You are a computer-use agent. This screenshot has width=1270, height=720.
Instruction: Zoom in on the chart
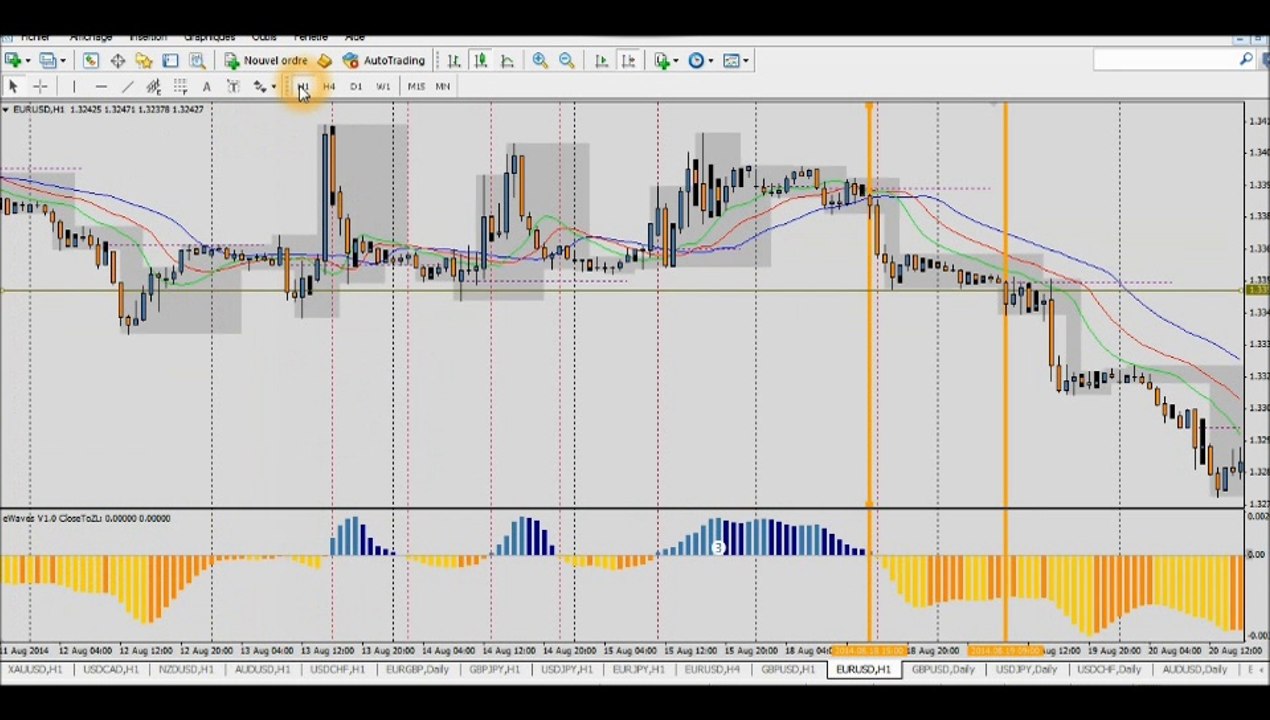pyautogui.click(x=540, y=61)
